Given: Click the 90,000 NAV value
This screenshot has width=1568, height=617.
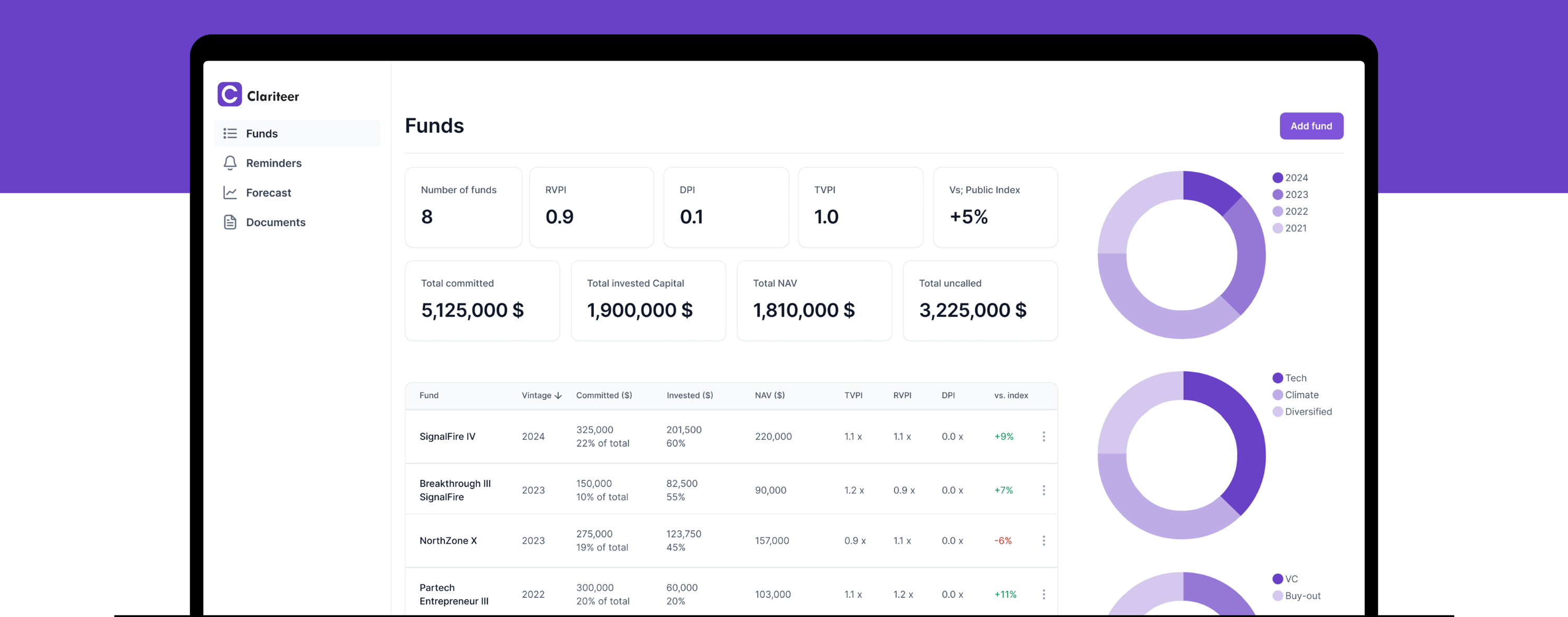Looking at the screenshot, I should [x=770, y=490].
